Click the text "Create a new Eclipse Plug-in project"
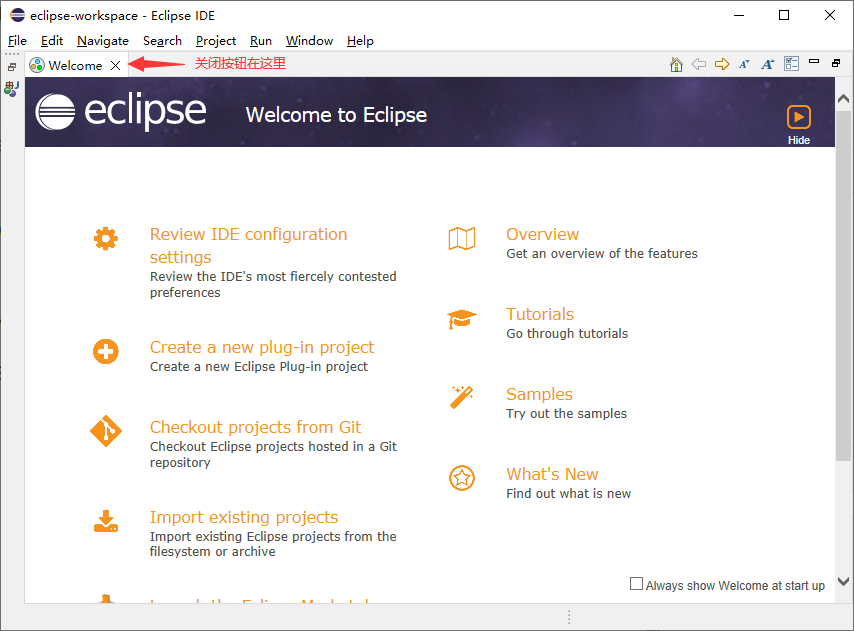The height and width of the screenshot is (631, 854). pos(259,367)
